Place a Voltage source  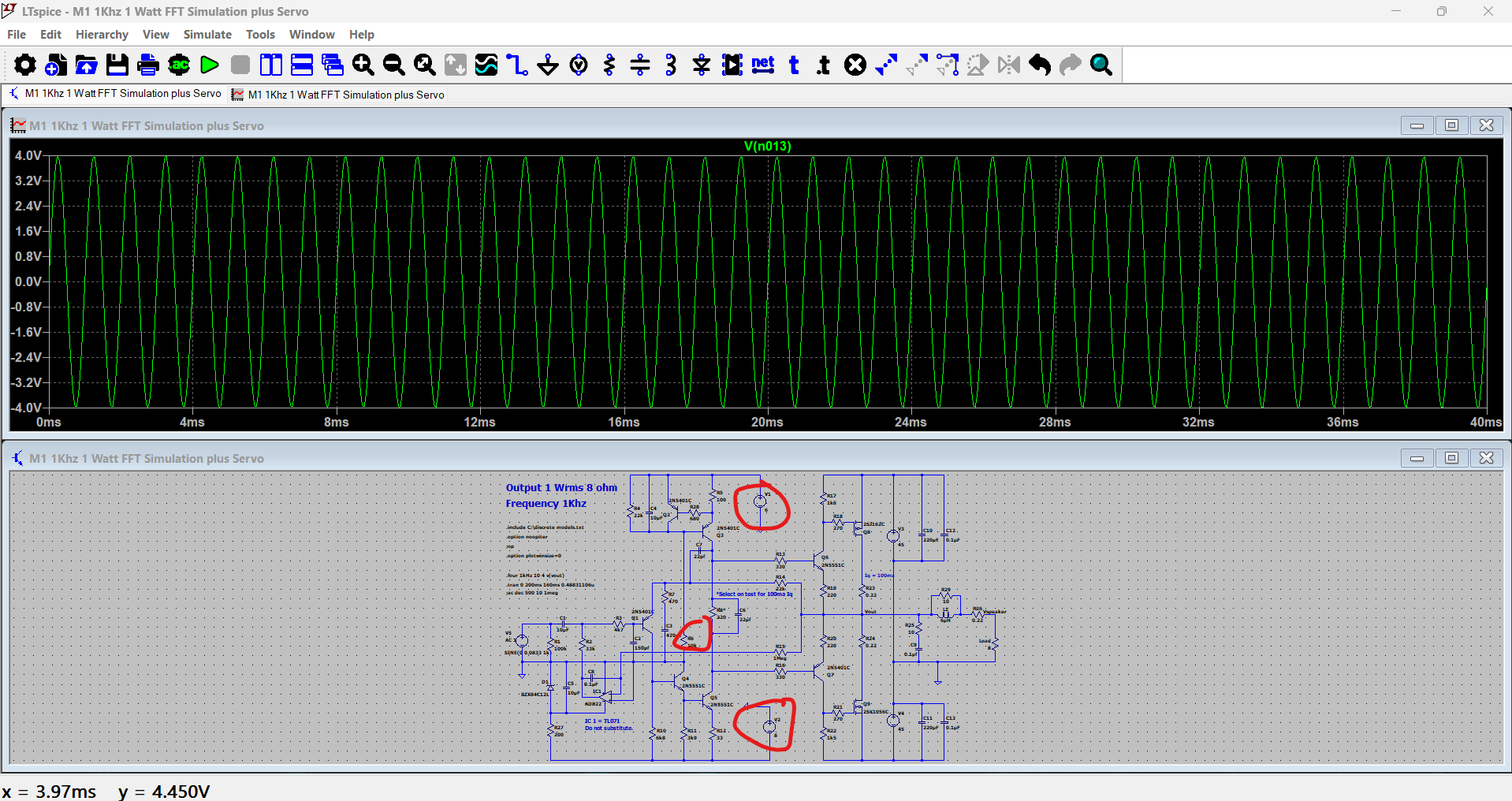pos(579,65)
